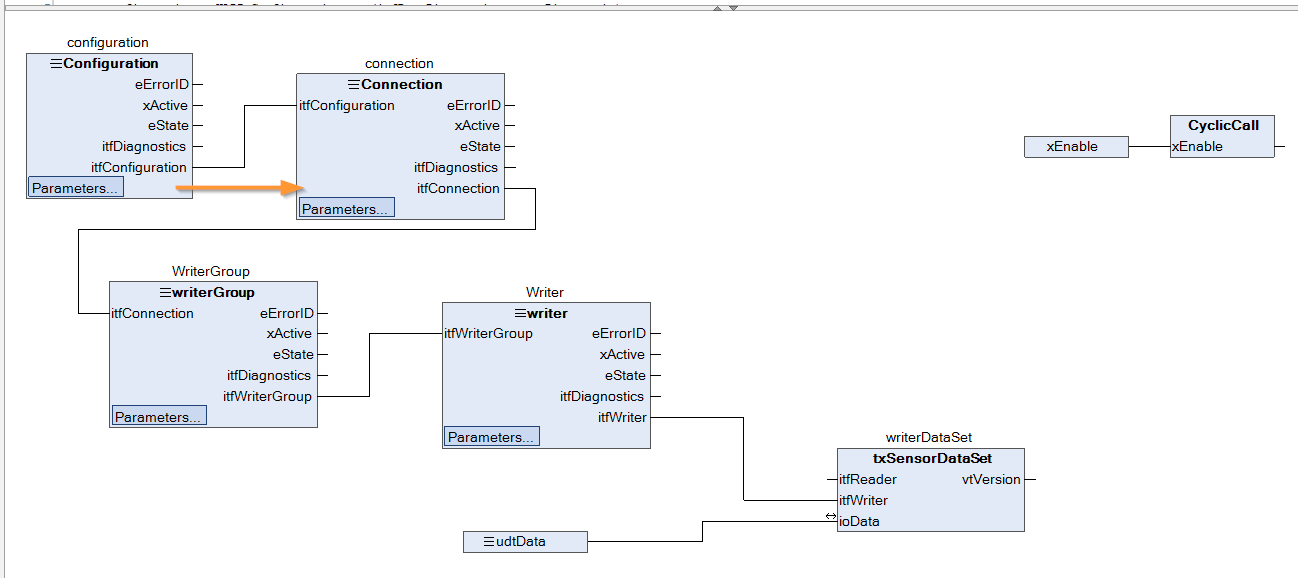The image size is (1298, 578).
Task: Select eErrorID output of Connection block
Action: 474,105
